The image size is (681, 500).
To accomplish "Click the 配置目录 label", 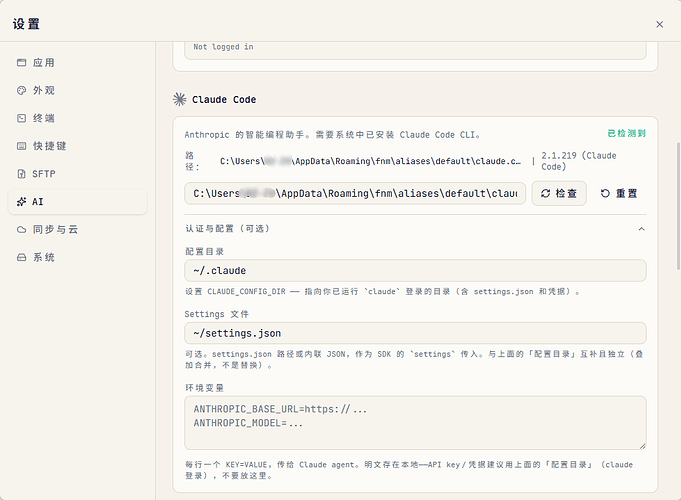I will point(205,252).
